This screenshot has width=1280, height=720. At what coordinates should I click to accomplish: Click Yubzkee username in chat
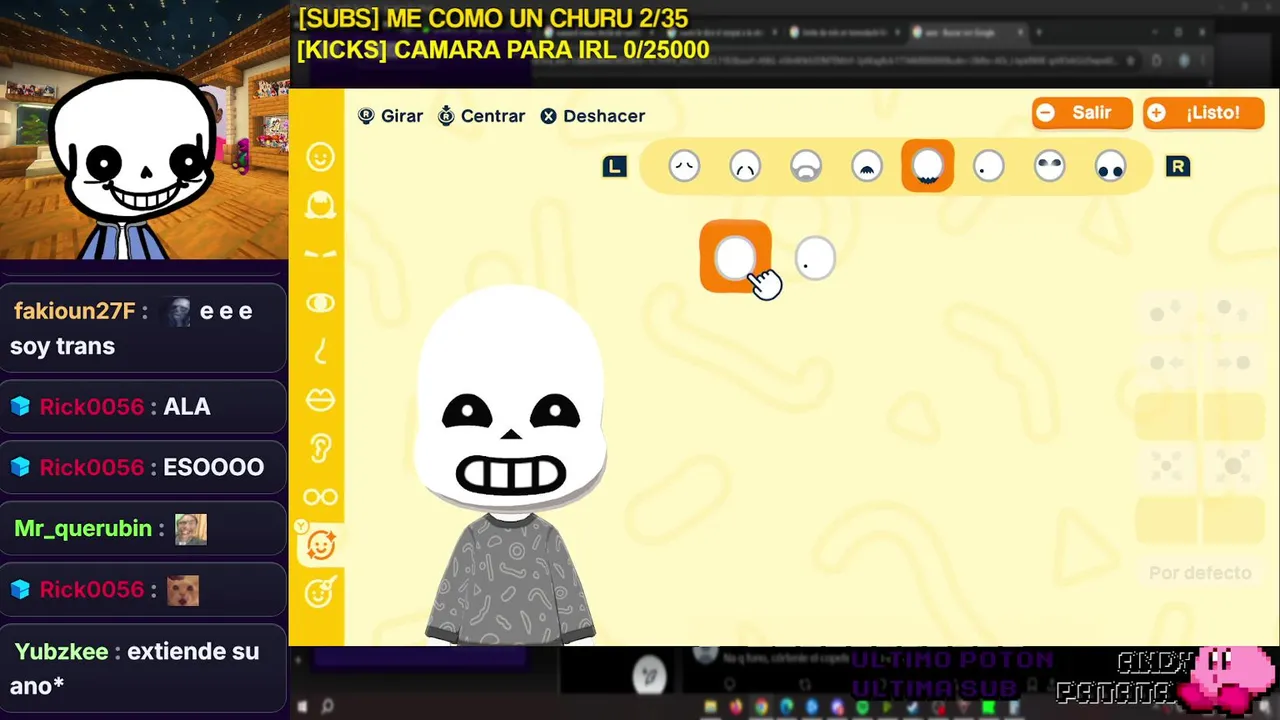point(61,651)
